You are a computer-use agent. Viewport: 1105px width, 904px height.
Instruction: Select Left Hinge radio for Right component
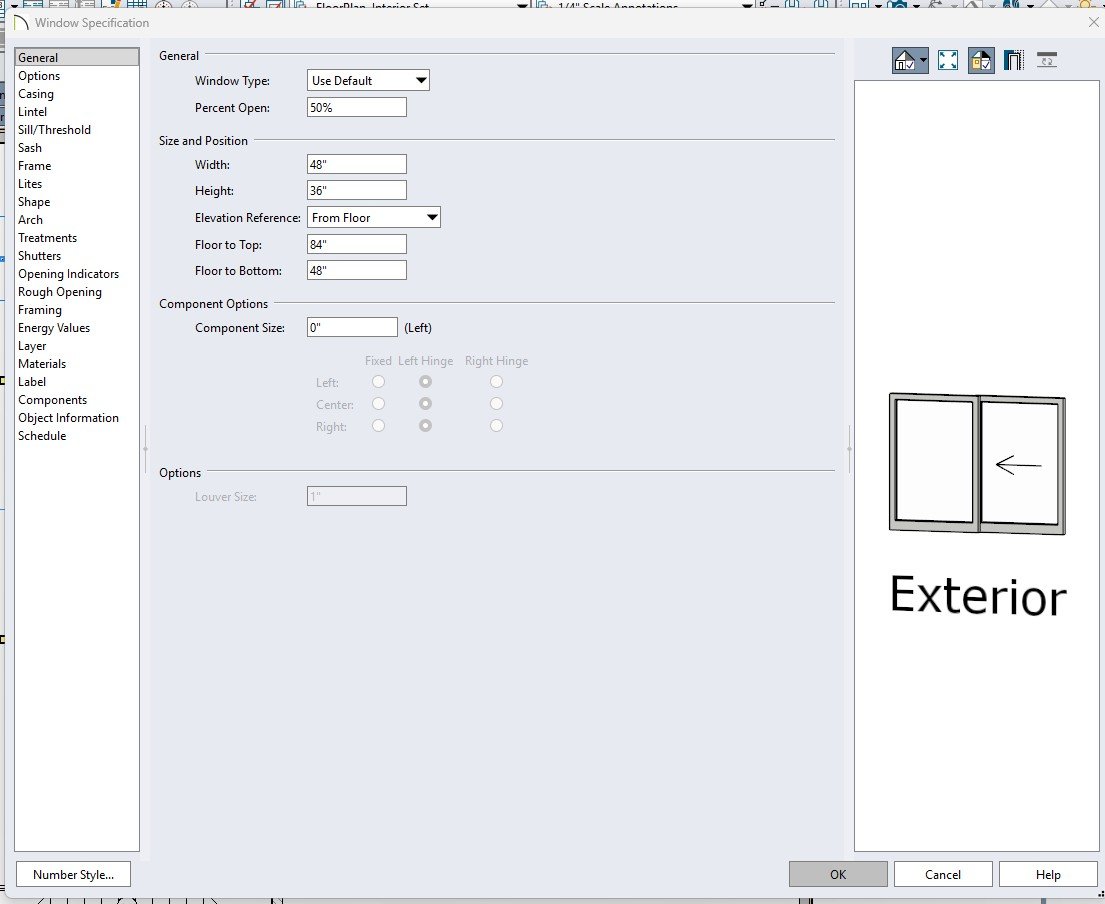coord(426,426)
